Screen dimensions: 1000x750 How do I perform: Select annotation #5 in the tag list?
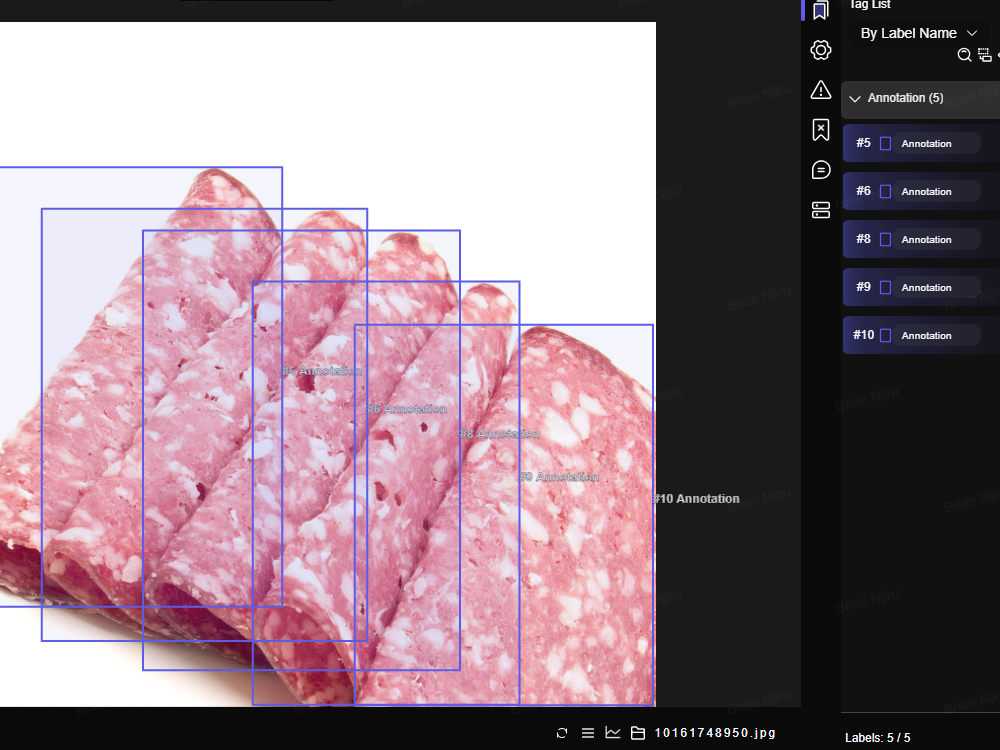(x=921, y=143)
